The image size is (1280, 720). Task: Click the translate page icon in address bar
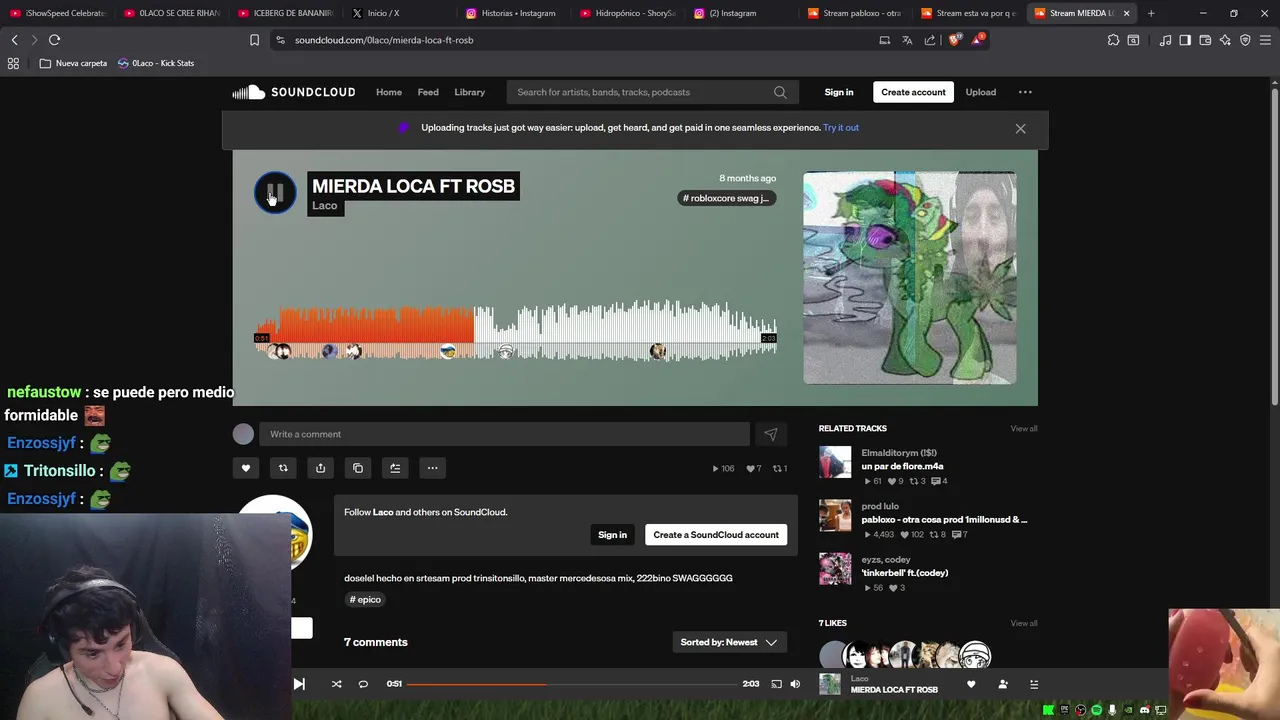tap(907, 40)
